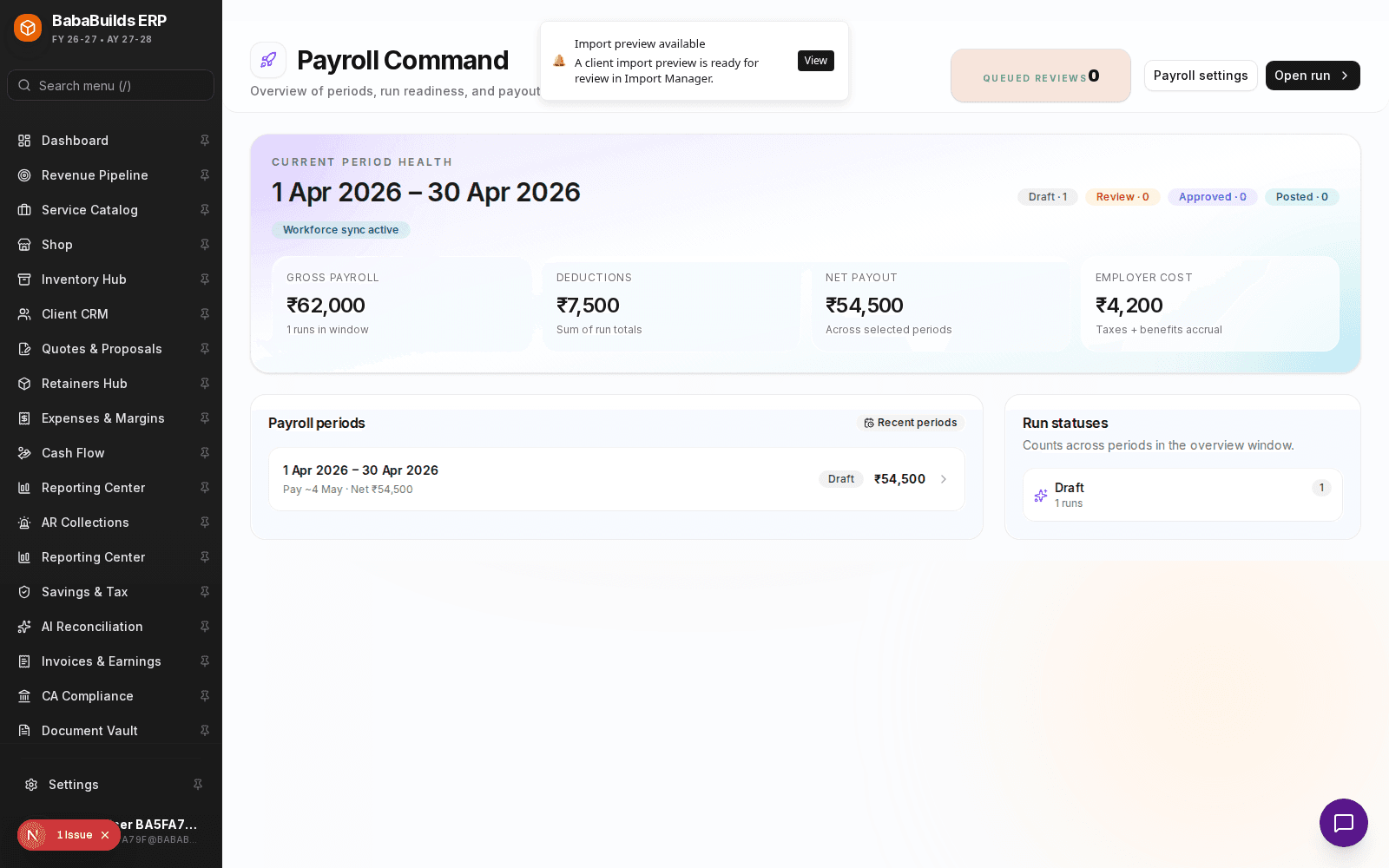Pin the Revenue Pipeline item

pyautogui.click(x=205, y=175)
